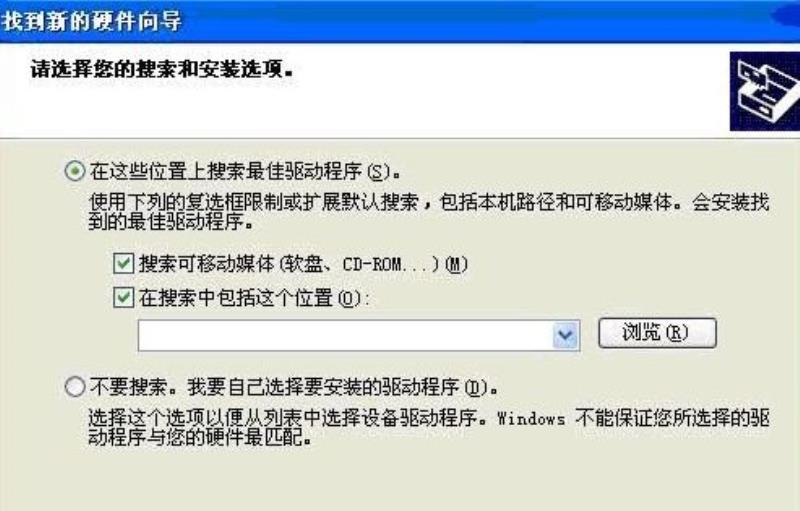The image size is (800, 511).
Task: Click the word Windows in the lower description
Action: click(x=531, y=419)
